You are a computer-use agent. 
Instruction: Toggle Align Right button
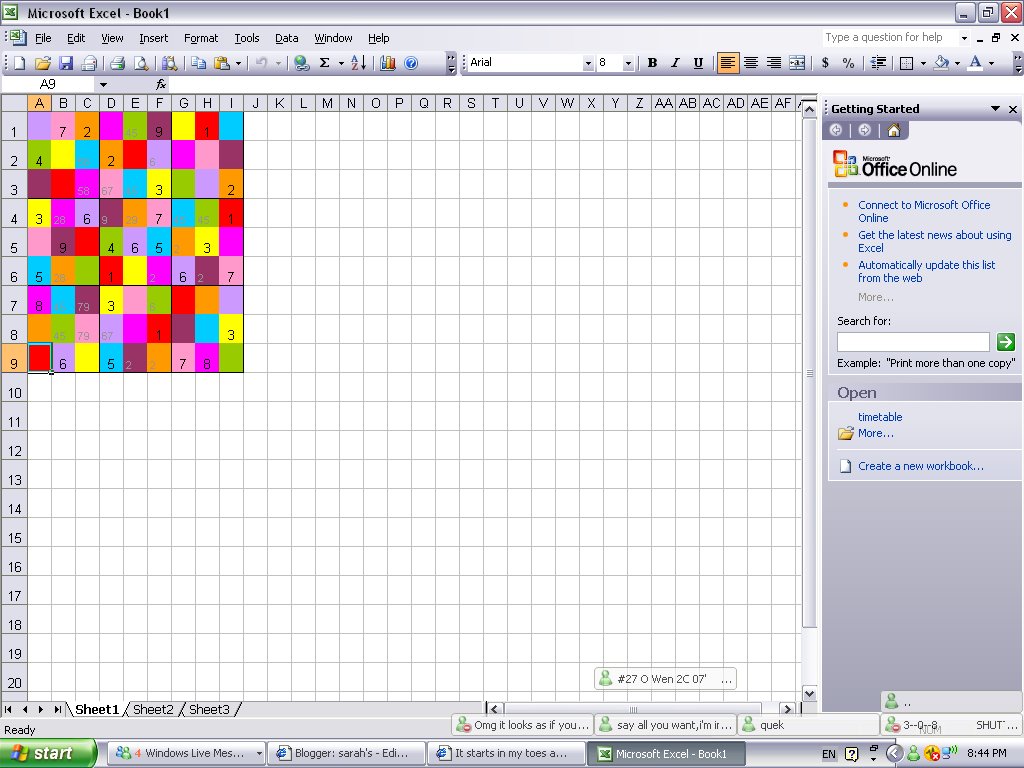pos(774,63)
